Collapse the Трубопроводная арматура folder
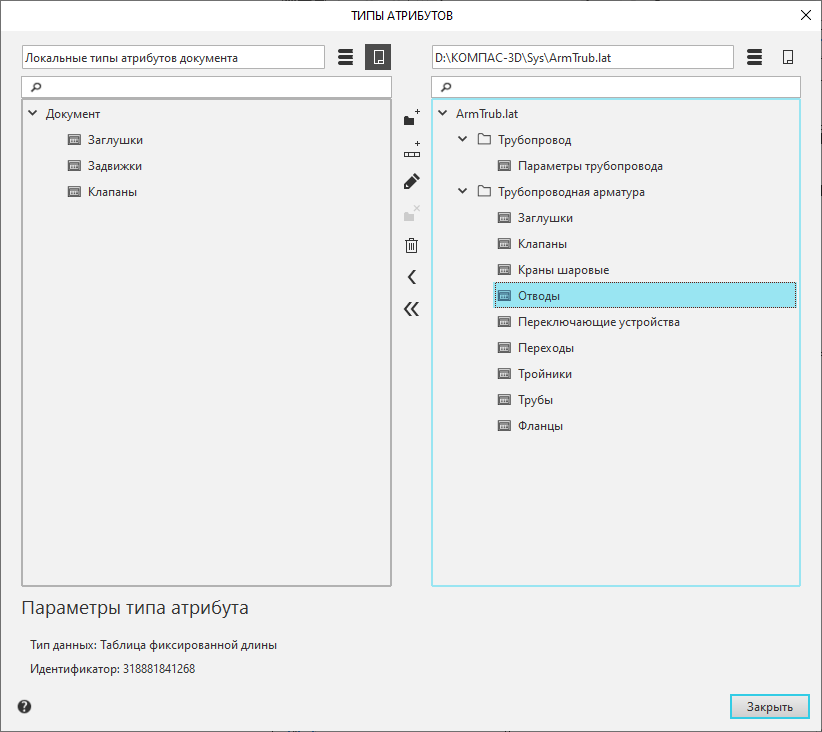This screenshot has width=822, height=732. pos(463,192)
